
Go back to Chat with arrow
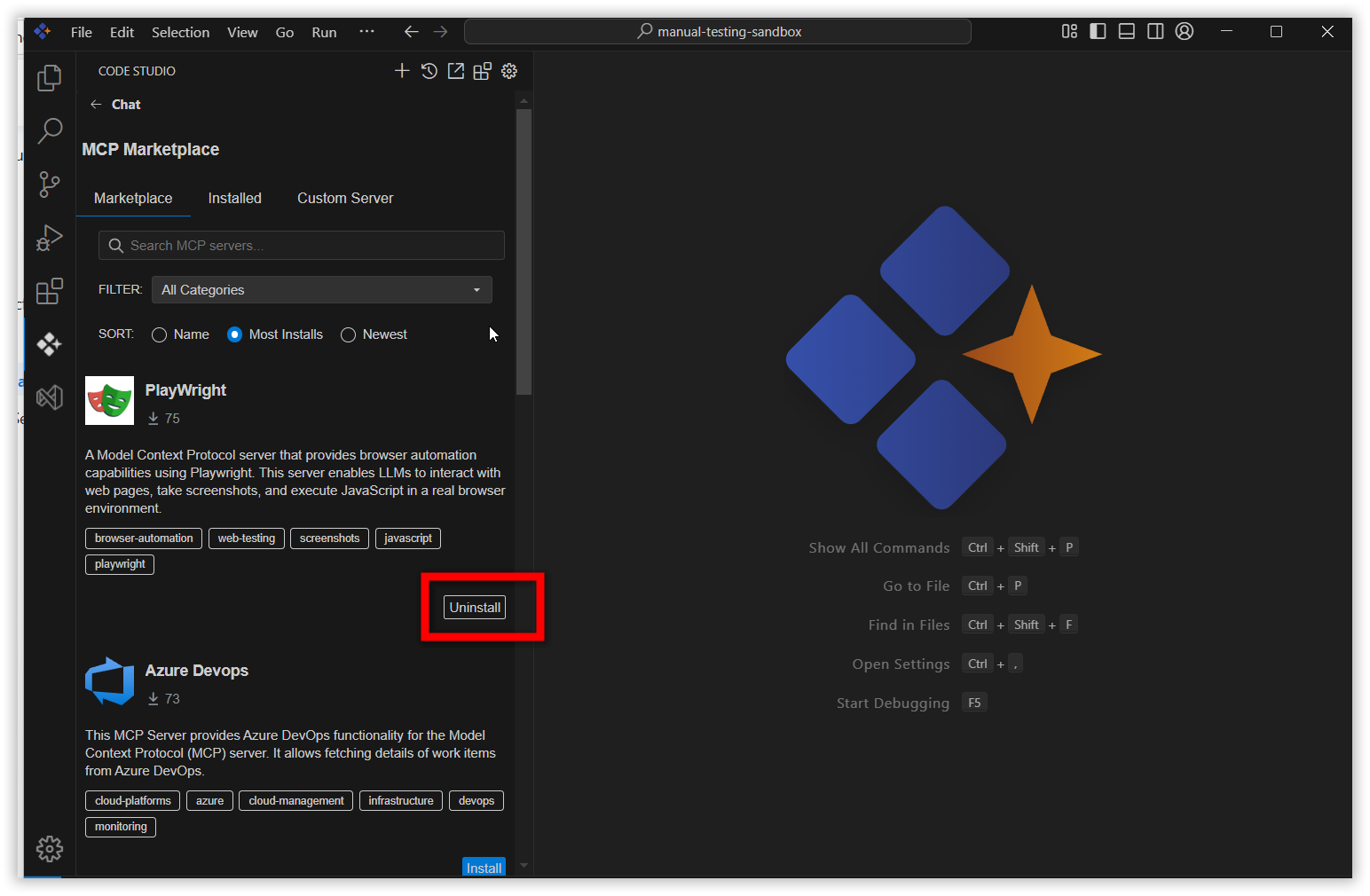[x=96, y=105]
